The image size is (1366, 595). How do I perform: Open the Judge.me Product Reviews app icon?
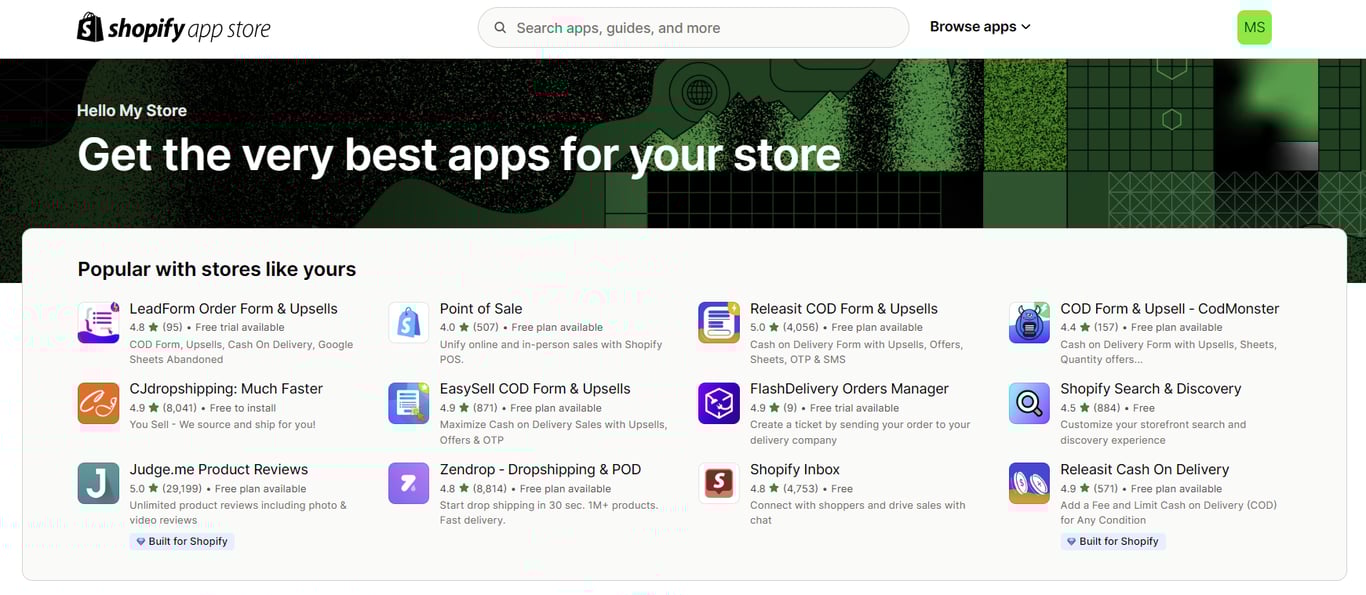click(x=97, y=484)
